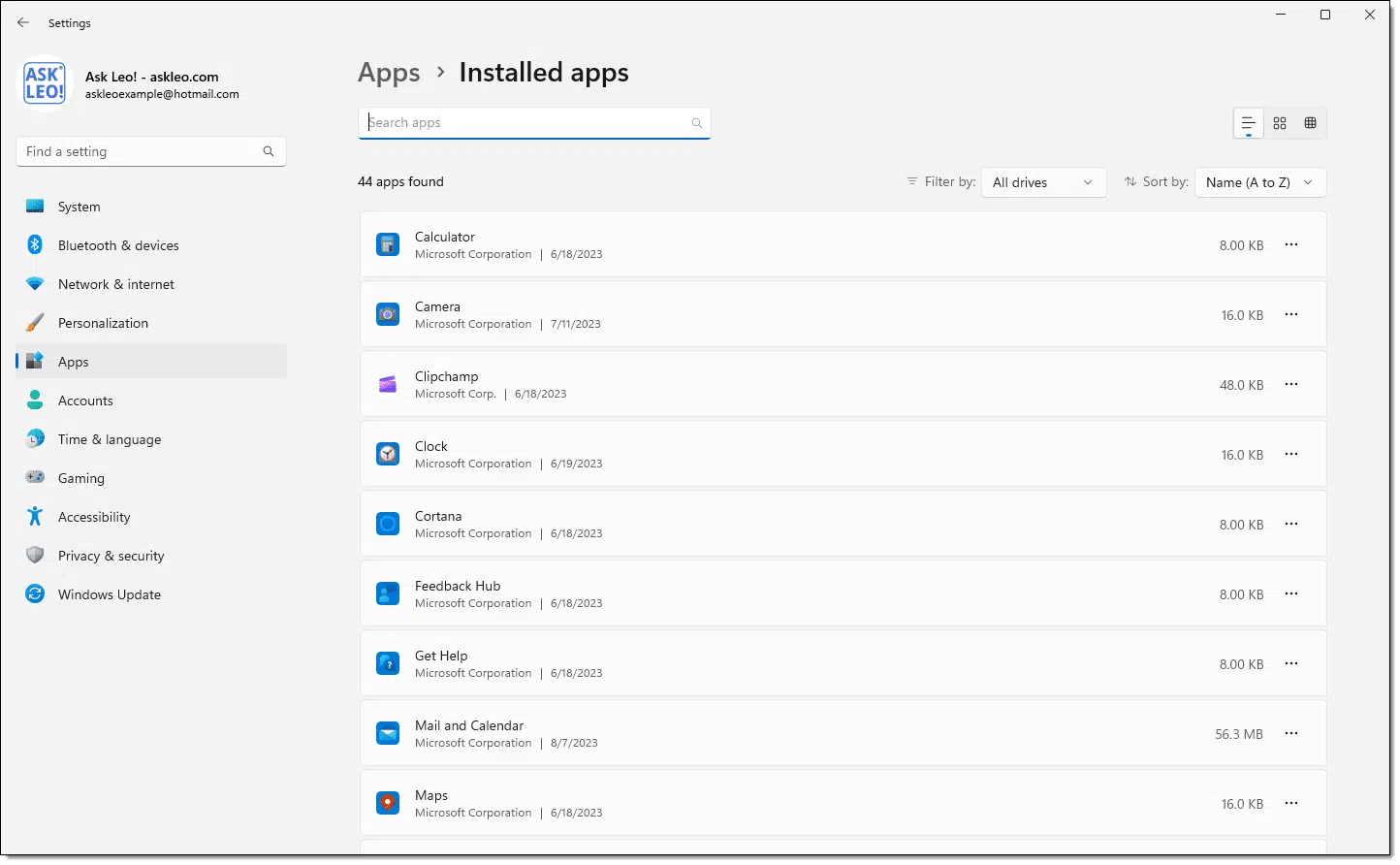Click the Find a setting field

(151, 151)
